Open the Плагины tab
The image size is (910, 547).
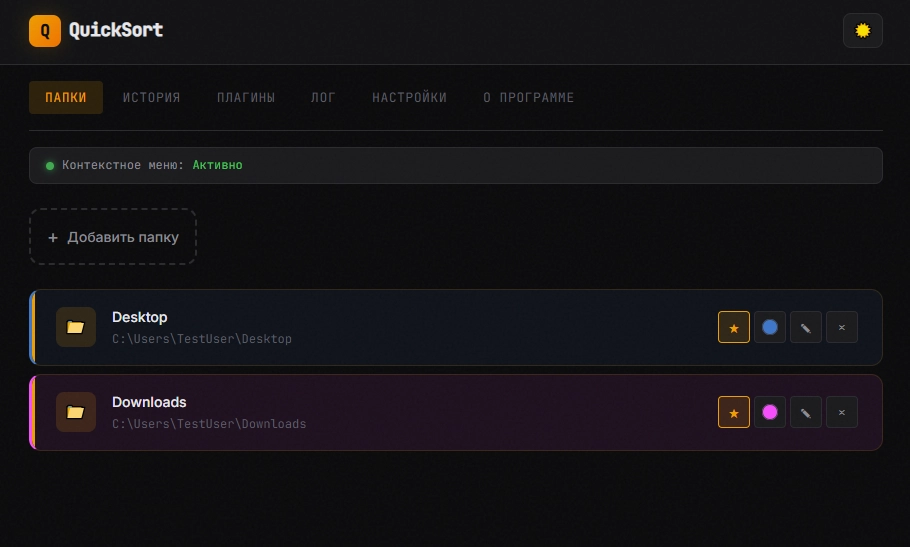click(246, 97)
